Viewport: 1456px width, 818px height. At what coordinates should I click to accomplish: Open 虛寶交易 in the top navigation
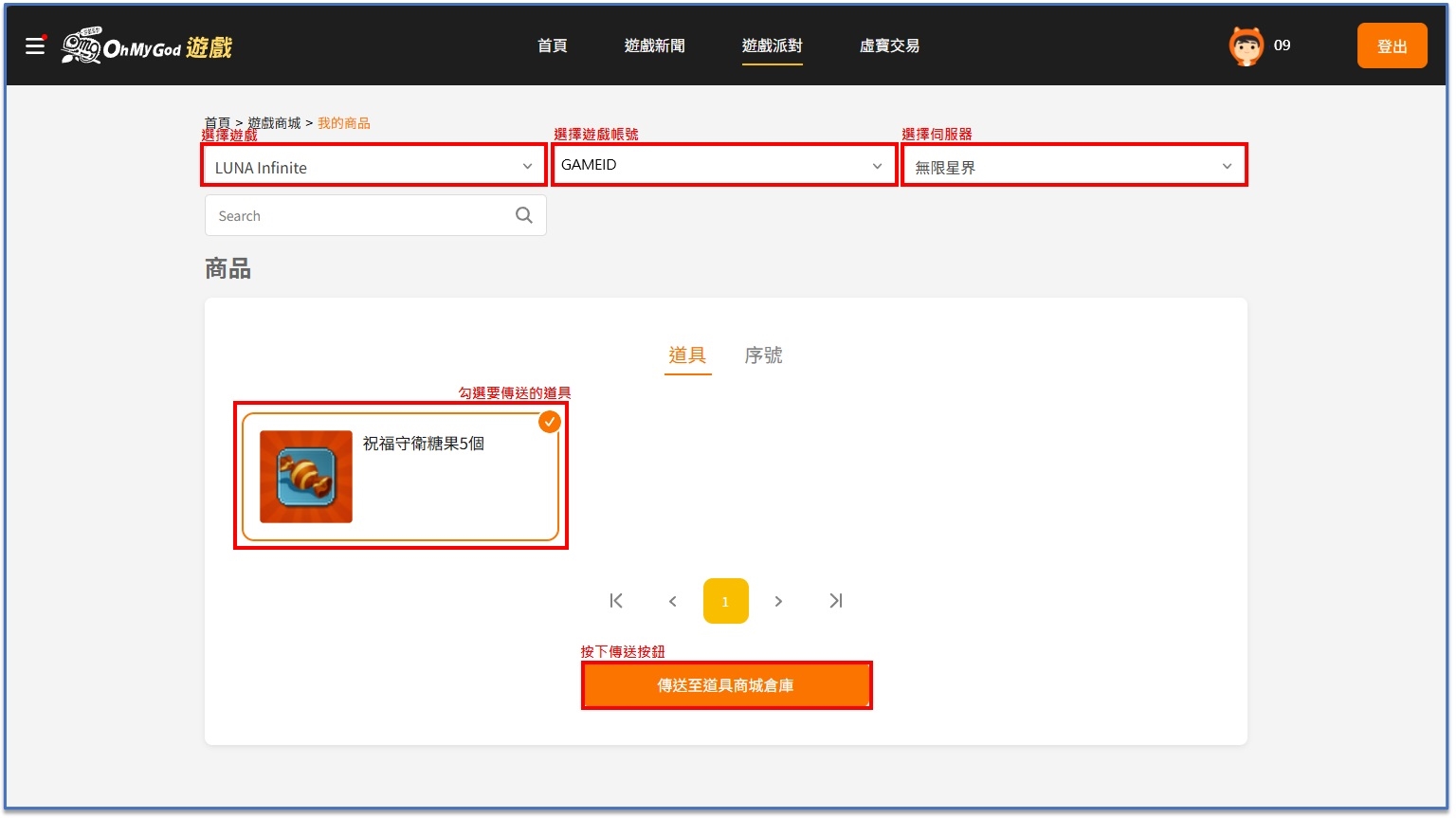pyautogui.click(x=889, y=45)
